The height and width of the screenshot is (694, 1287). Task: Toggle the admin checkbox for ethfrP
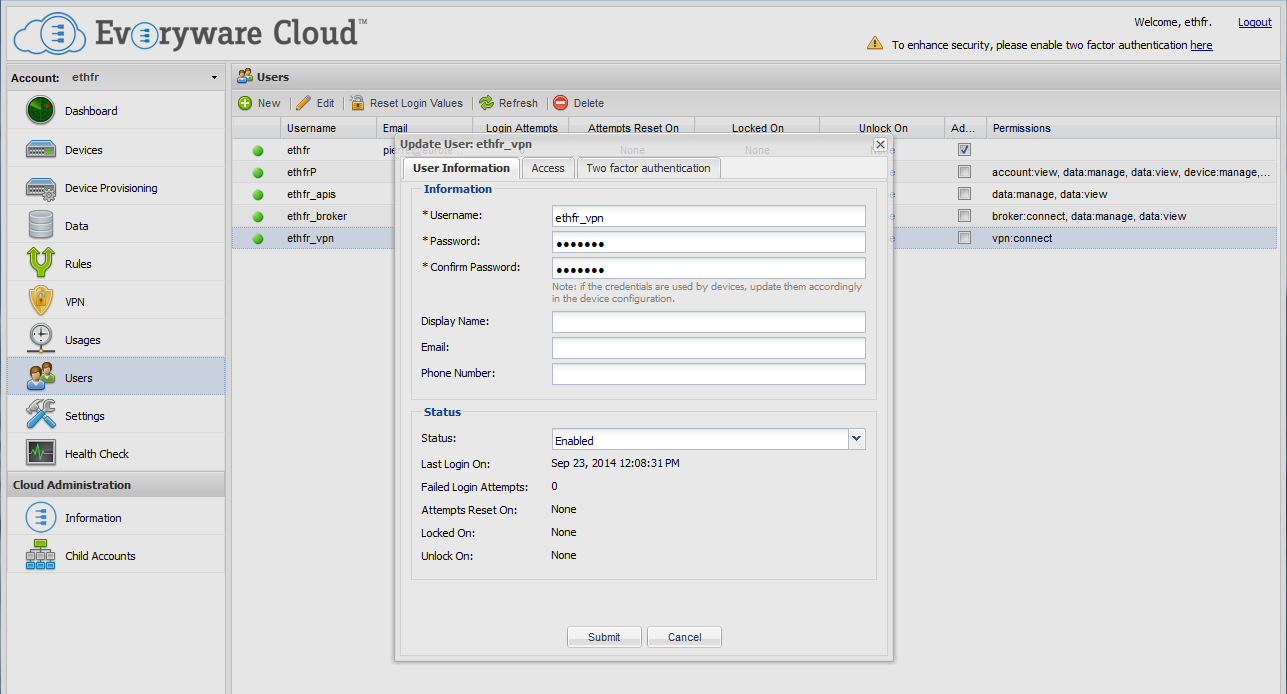(x=964, y=172)
